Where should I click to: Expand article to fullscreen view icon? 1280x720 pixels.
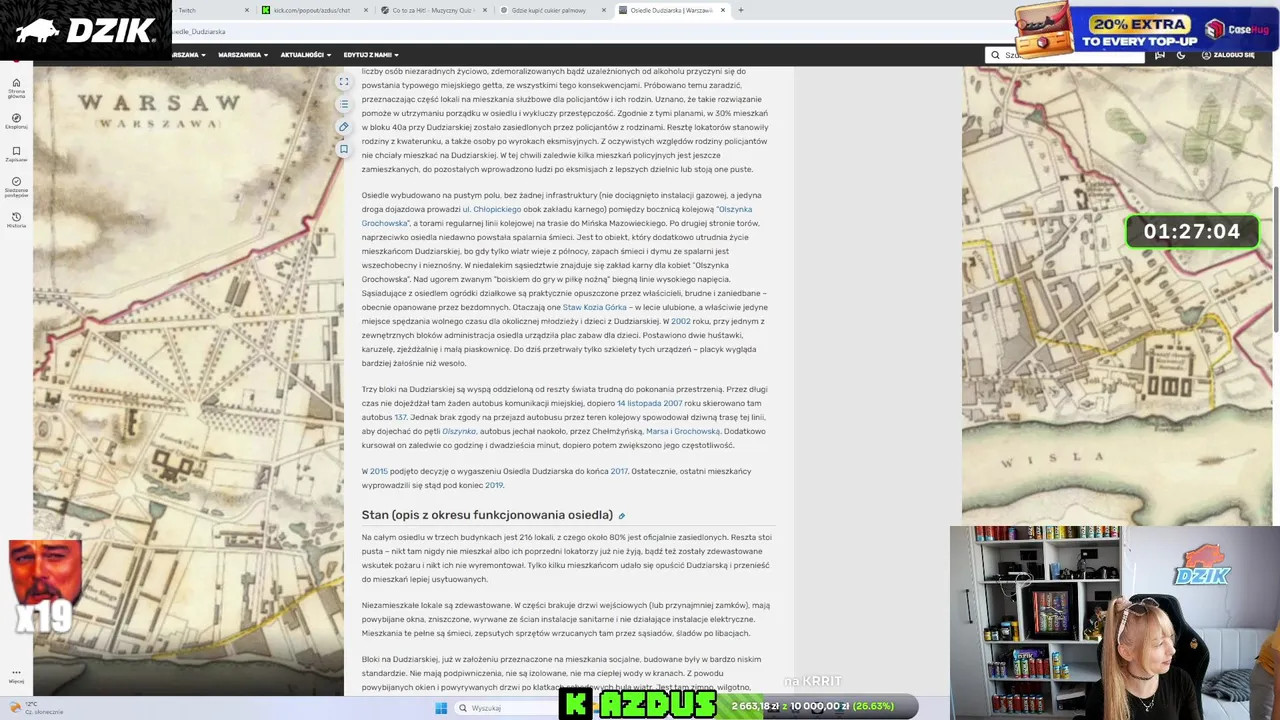point(344,82)
